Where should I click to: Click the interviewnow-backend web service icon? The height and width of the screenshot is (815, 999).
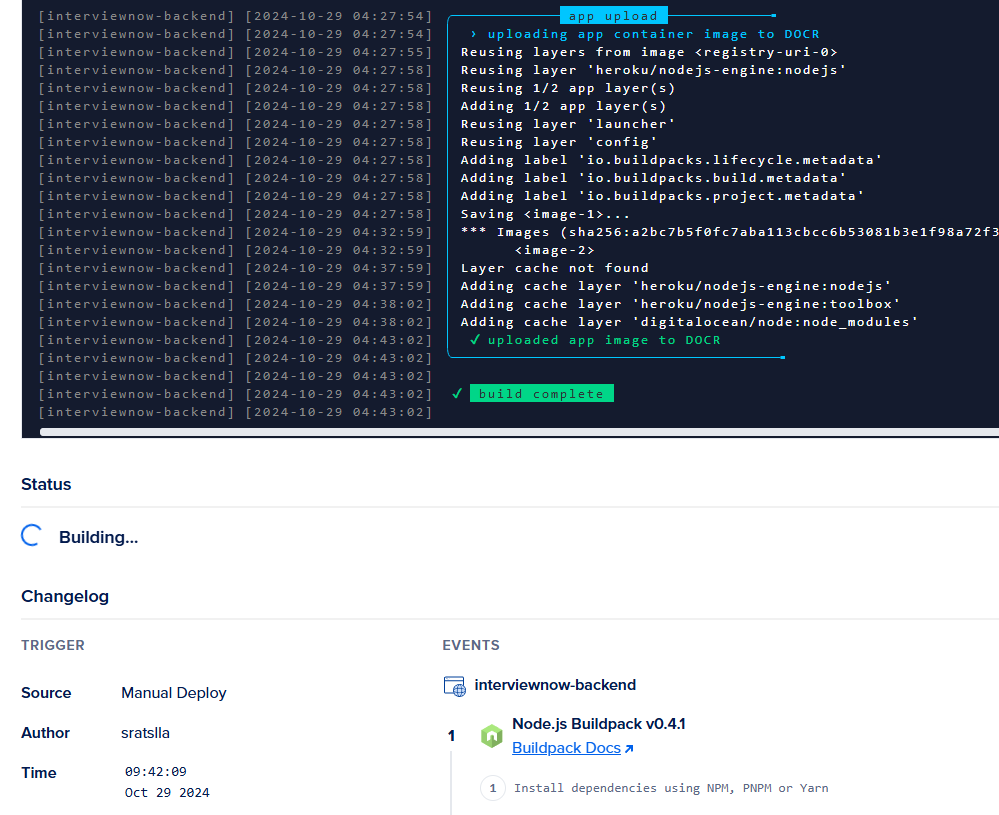pyautogui.click(x=454, y=686)
